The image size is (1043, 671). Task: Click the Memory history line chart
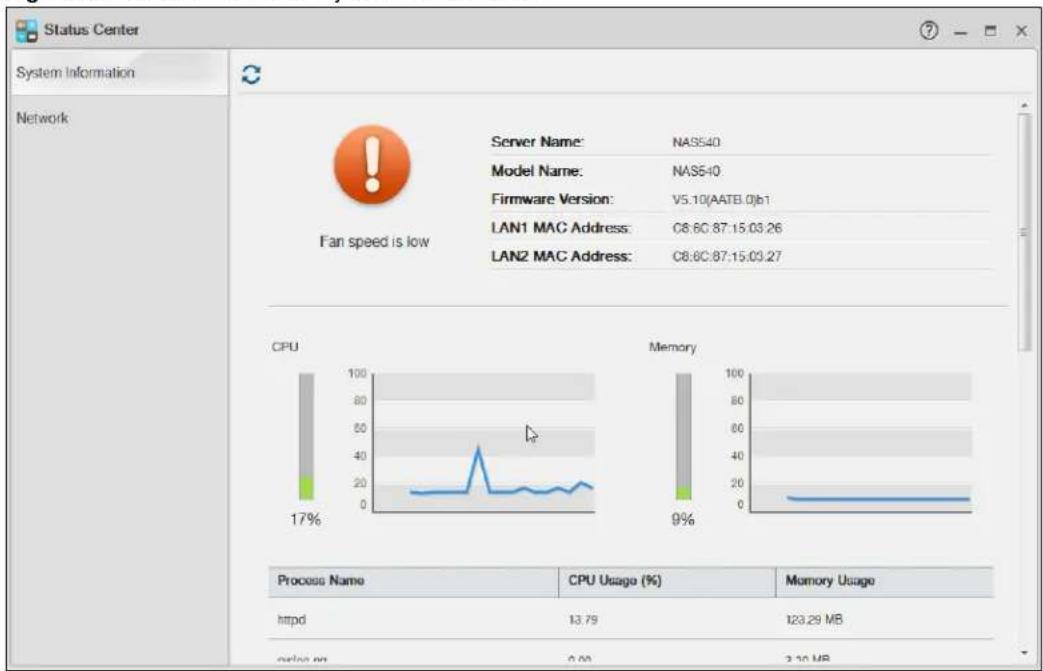point(861,442)
